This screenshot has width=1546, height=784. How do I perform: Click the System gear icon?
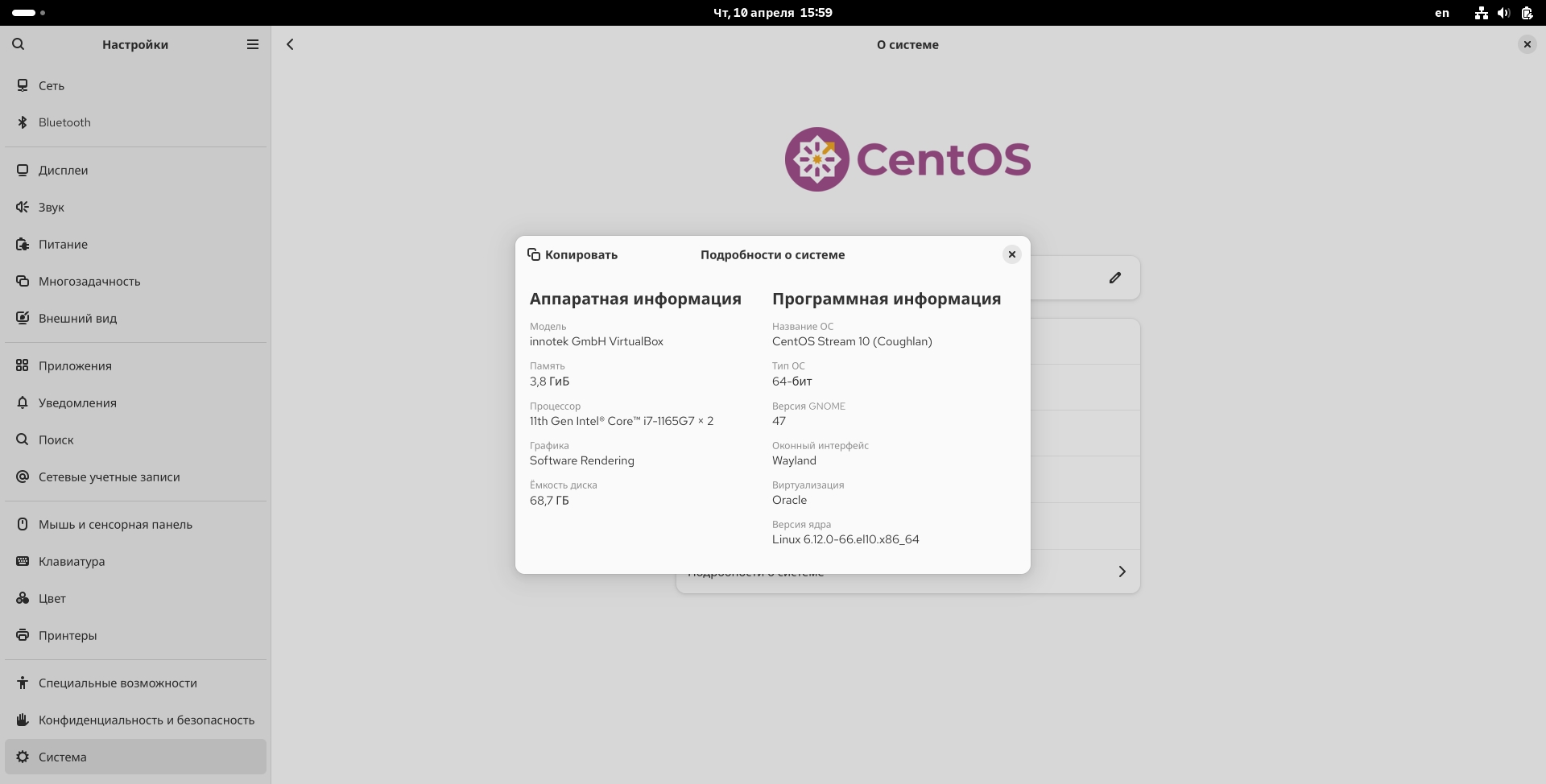tap(23, 757)
